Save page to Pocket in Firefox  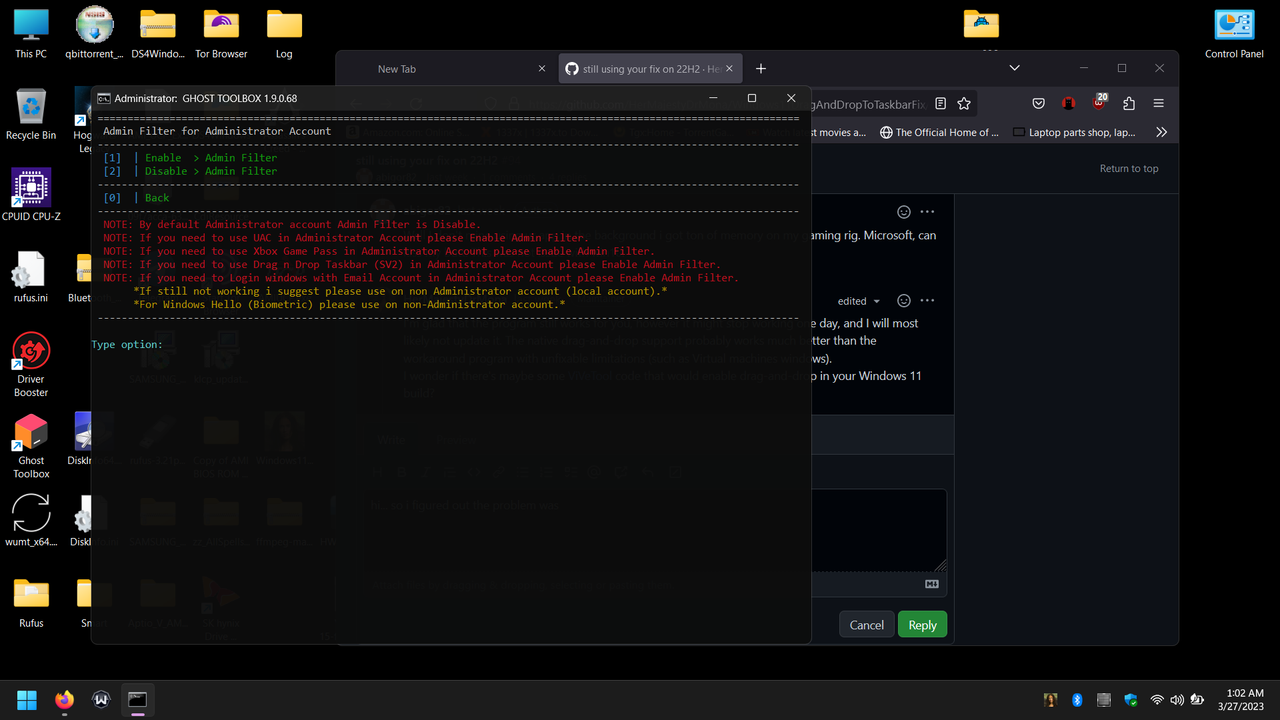click(x=1039, y=104)
